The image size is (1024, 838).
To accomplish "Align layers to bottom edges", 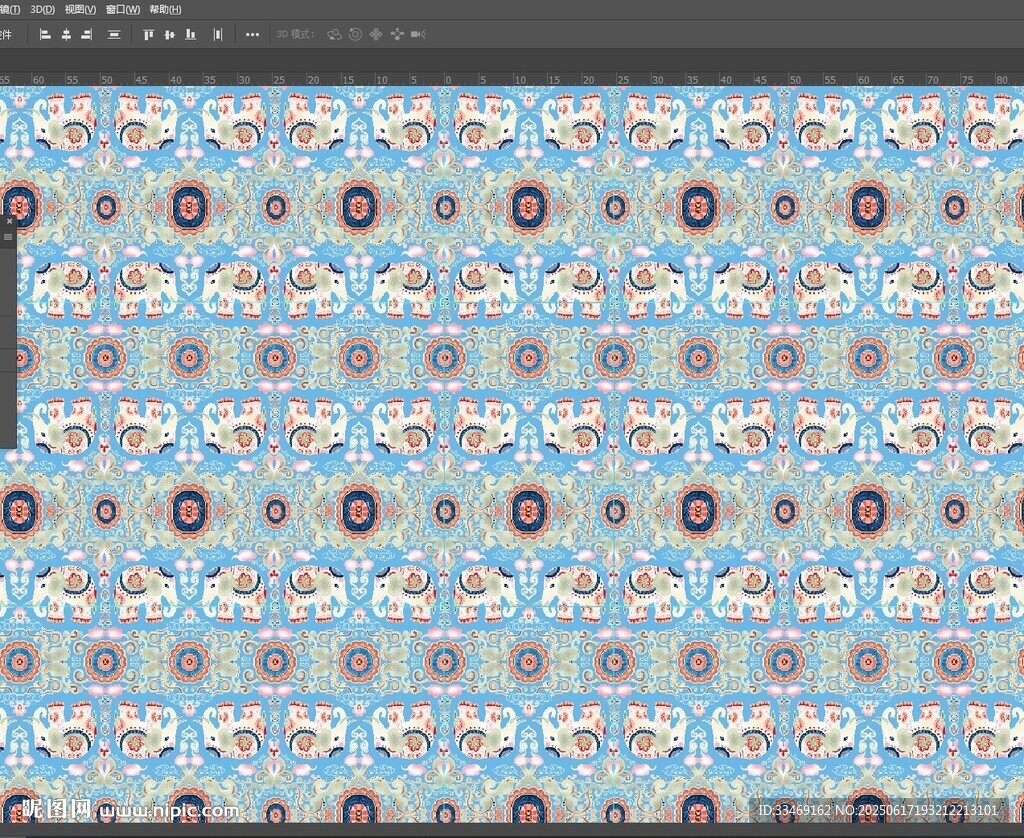I will [190, 34].
